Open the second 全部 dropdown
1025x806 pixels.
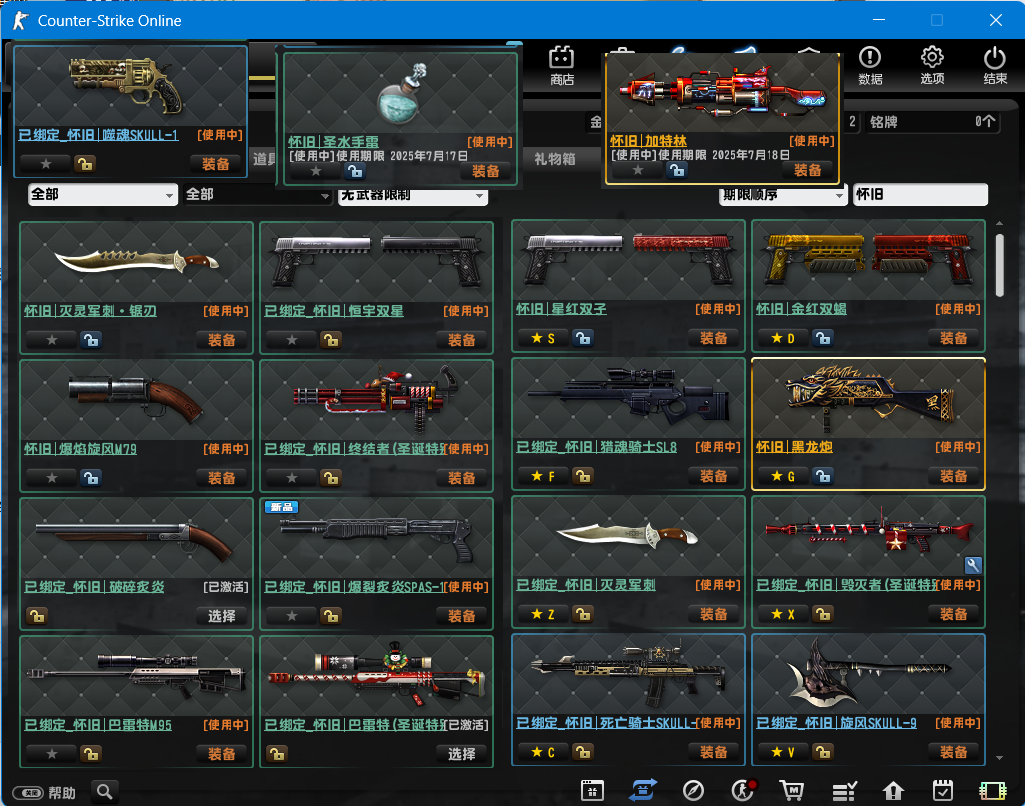coord(258,194)
